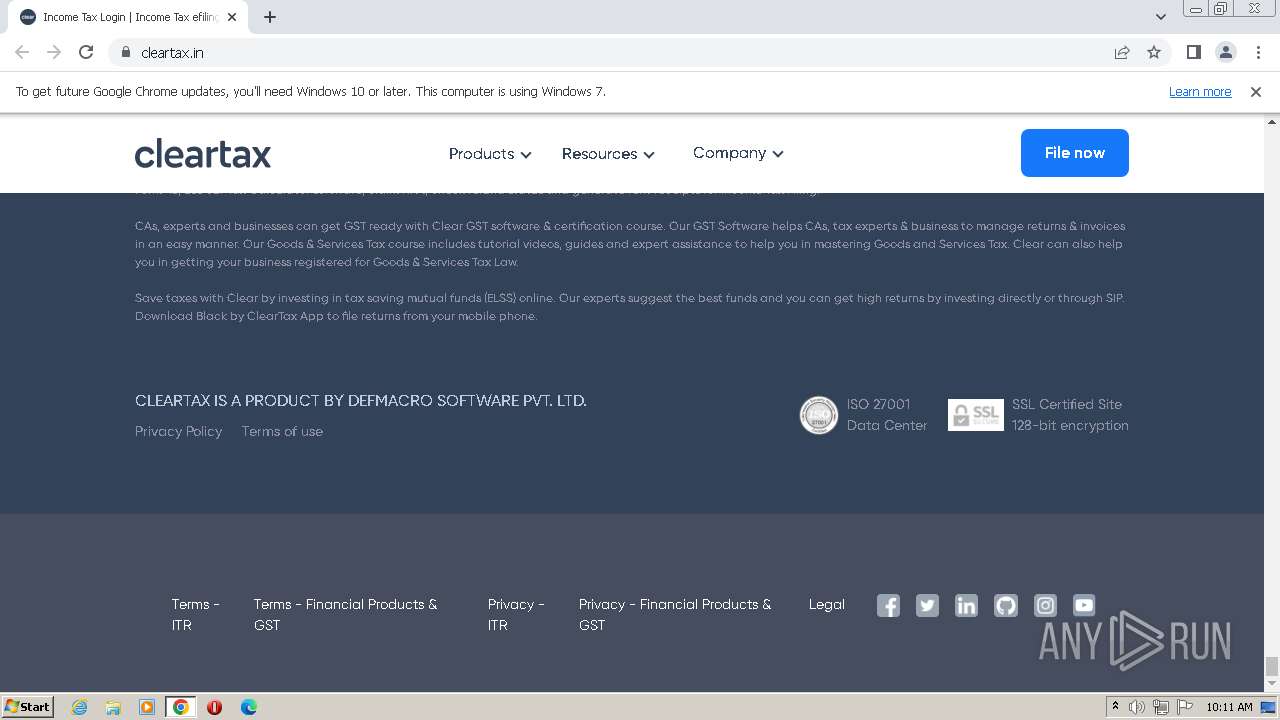Click the vertical page scrollbar thumb
This screenshot has width=1280, height=720.
tap(1272, 667)
